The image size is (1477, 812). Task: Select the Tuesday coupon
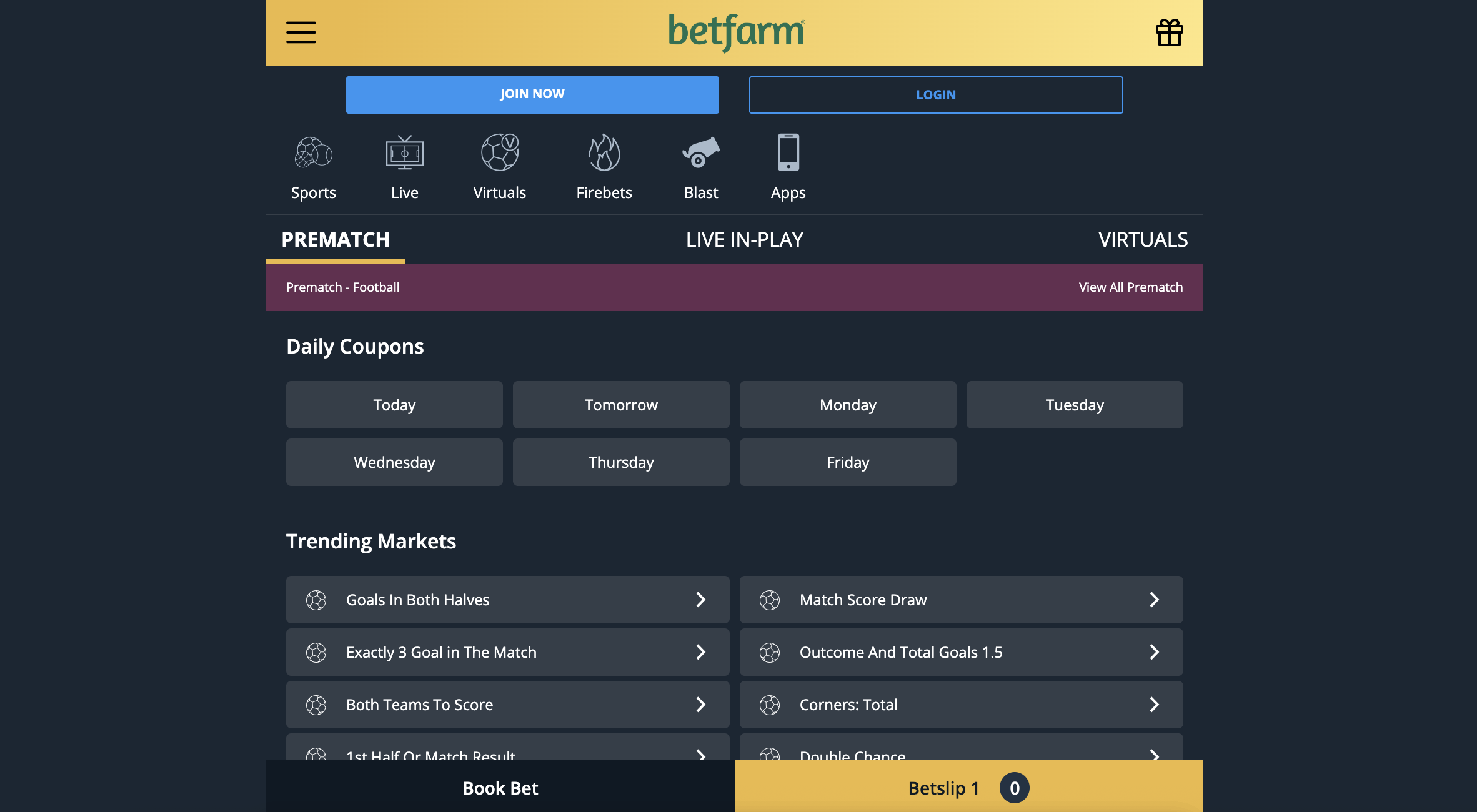coord(1075,405)
